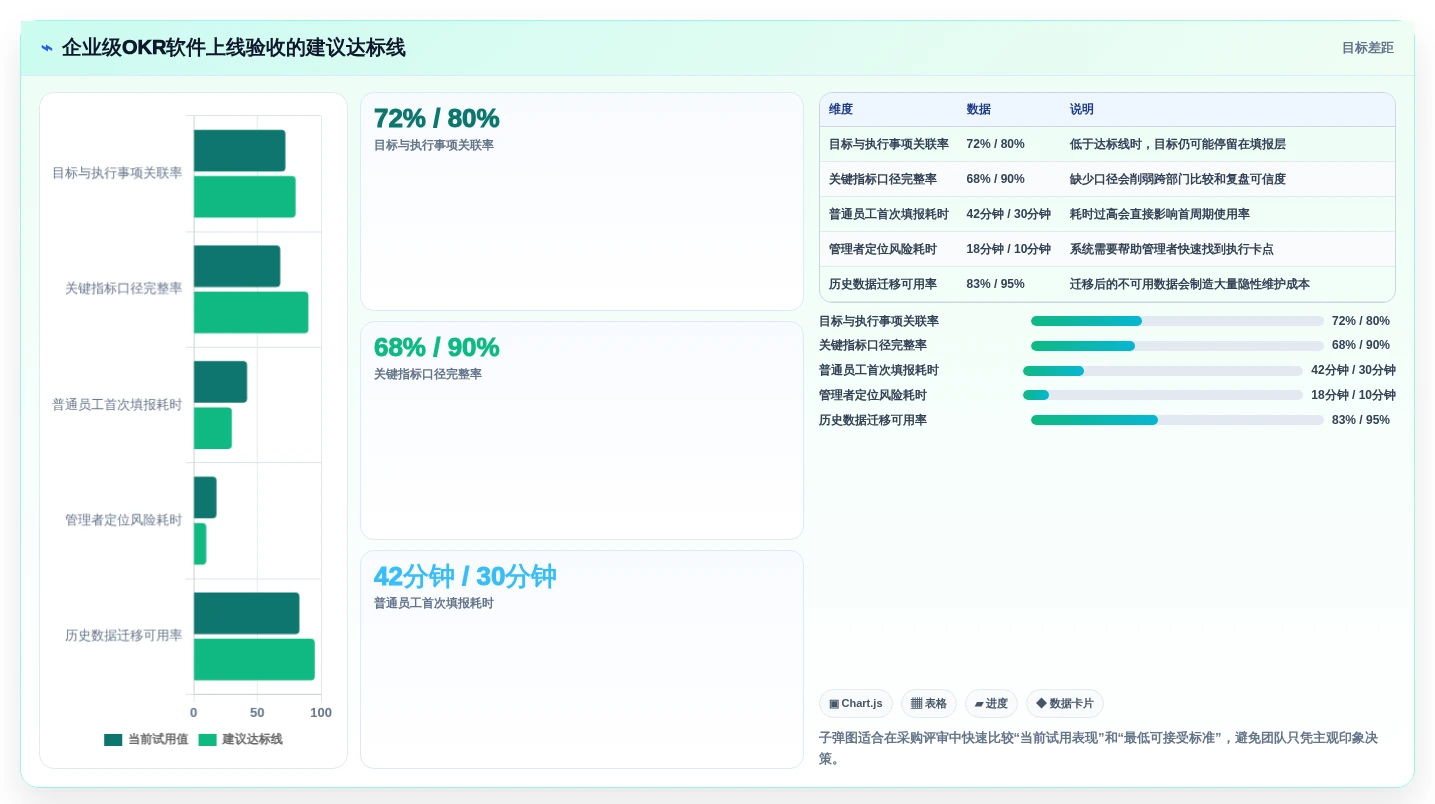
Task: Click the 目标差距 label in the header
Action: point(1367,48)
